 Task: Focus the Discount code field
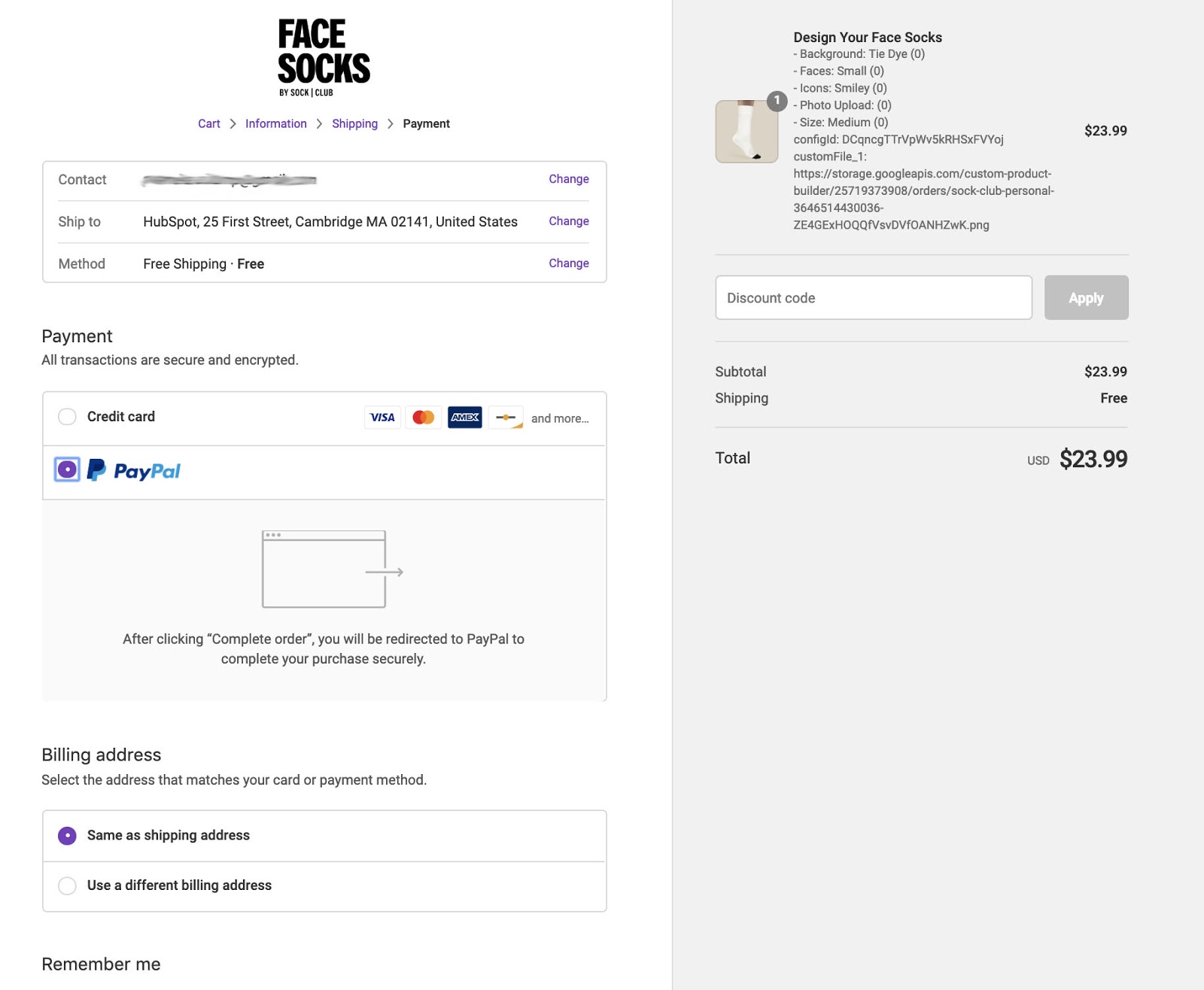click(x=873, y=298)
